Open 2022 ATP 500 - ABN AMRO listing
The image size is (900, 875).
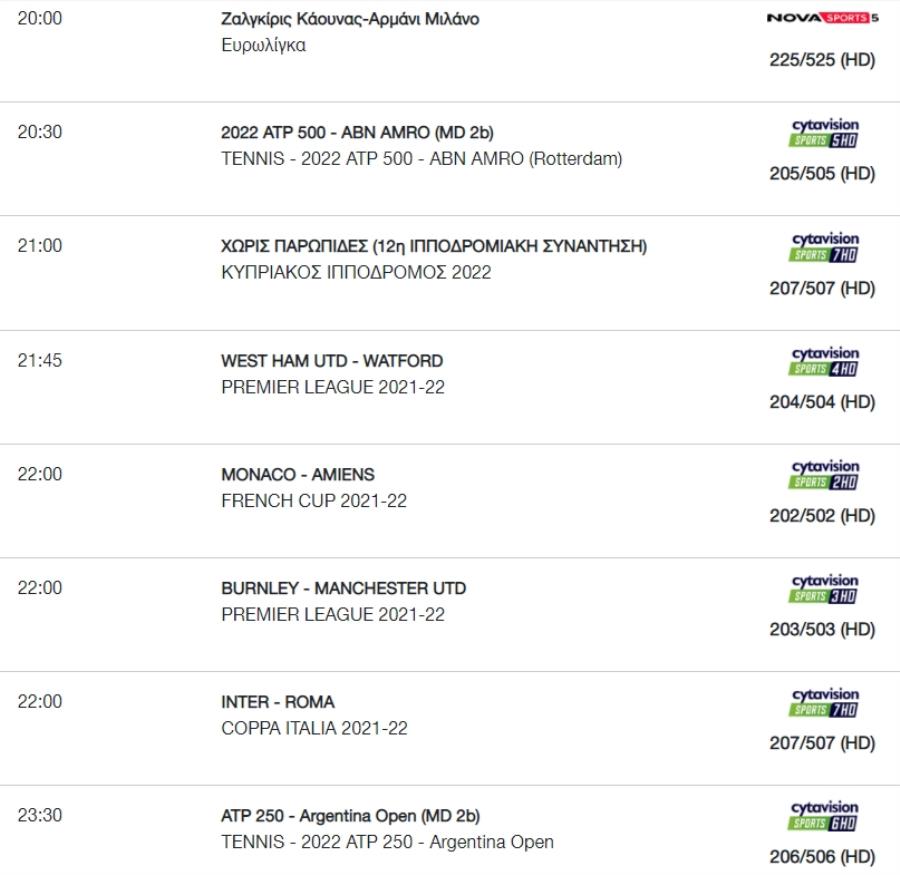[x=357, y=132]
